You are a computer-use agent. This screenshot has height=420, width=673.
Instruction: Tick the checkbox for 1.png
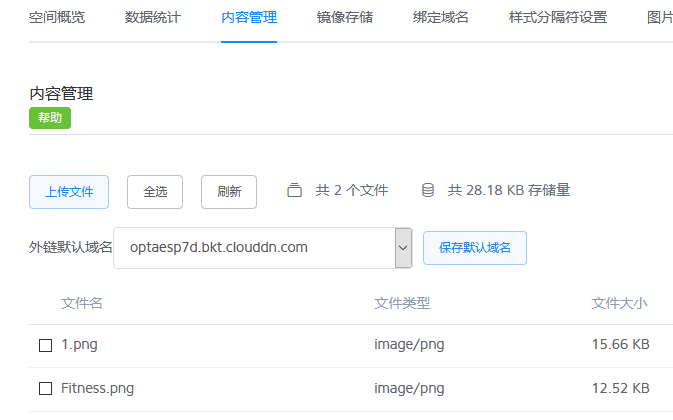(45, 345)
